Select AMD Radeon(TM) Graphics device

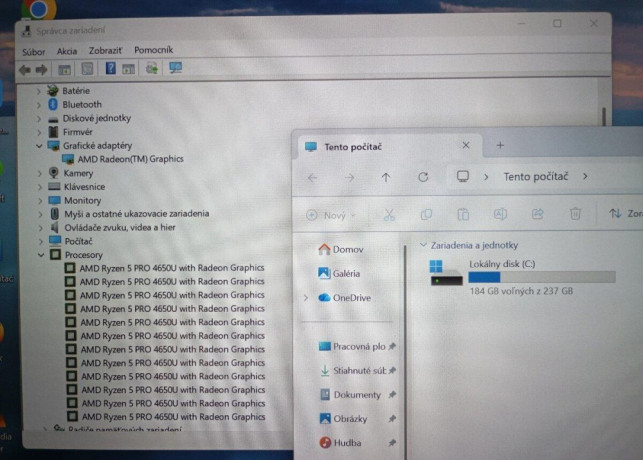point(130,159)
